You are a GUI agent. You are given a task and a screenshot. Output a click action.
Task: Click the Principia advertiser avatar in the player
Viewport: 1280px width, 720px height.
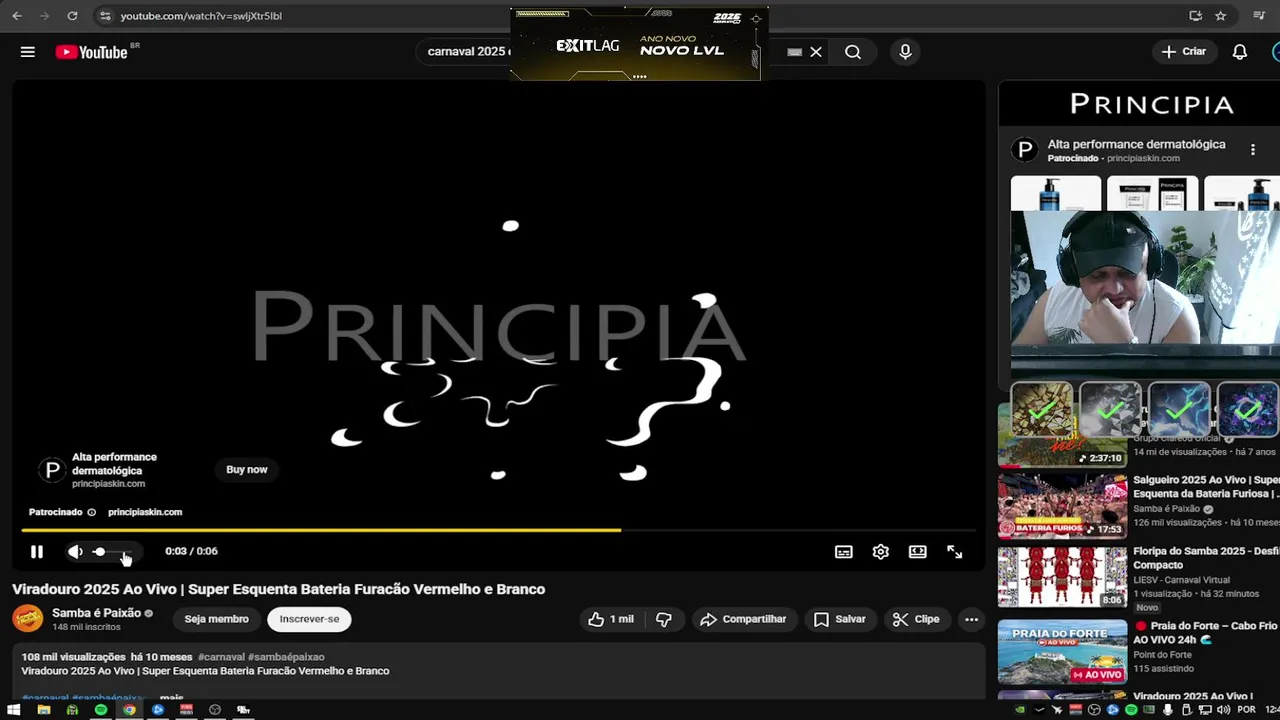coord(52,469)
